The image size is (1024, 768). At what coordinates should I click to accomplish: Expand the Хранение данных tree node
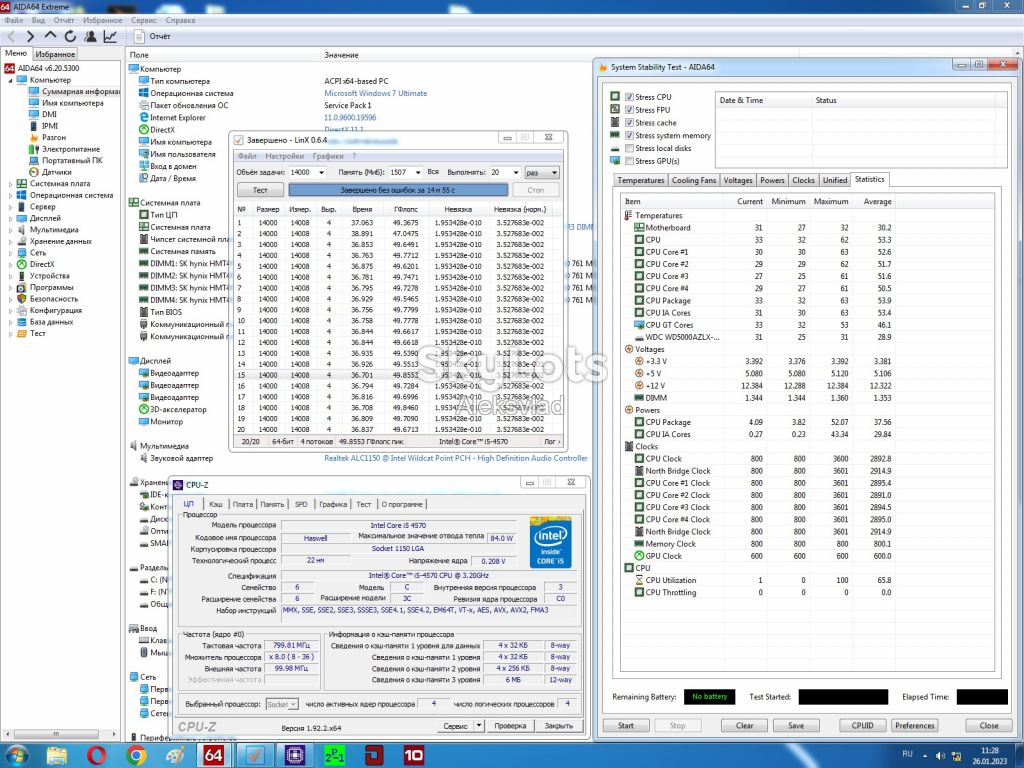(10, 242)
